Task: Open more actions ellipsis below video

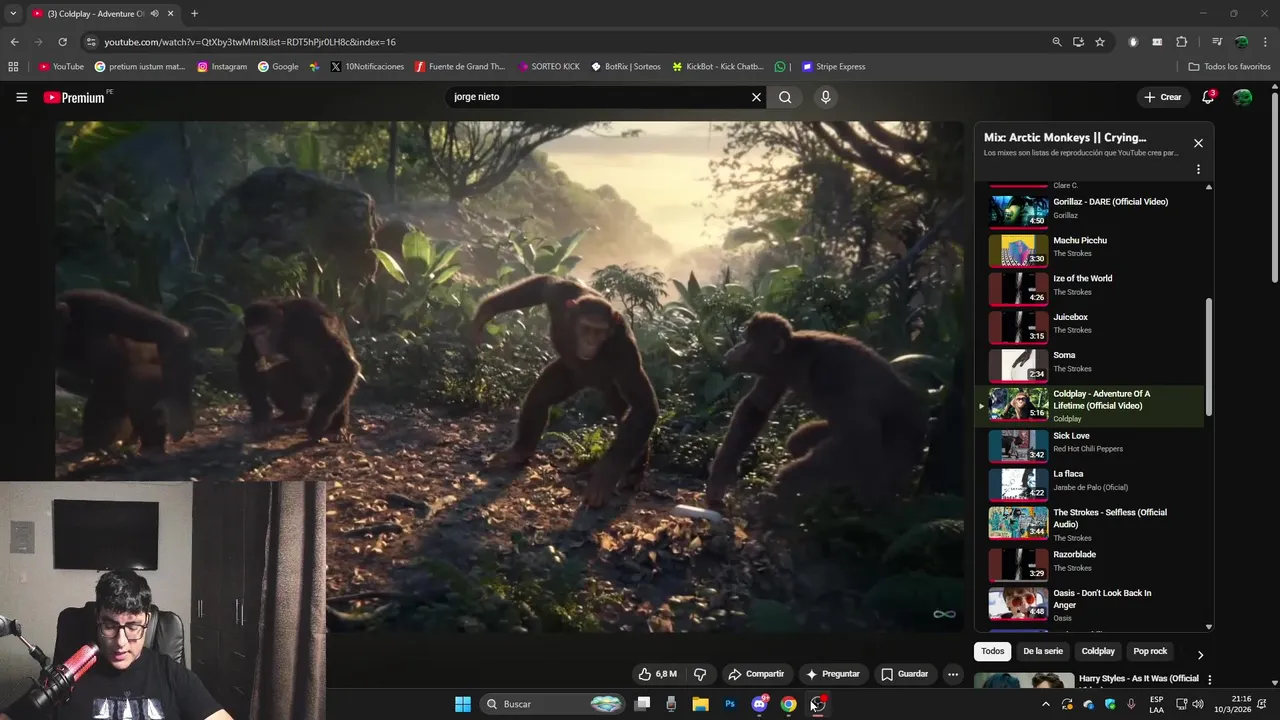Action: tap(952, 674)
